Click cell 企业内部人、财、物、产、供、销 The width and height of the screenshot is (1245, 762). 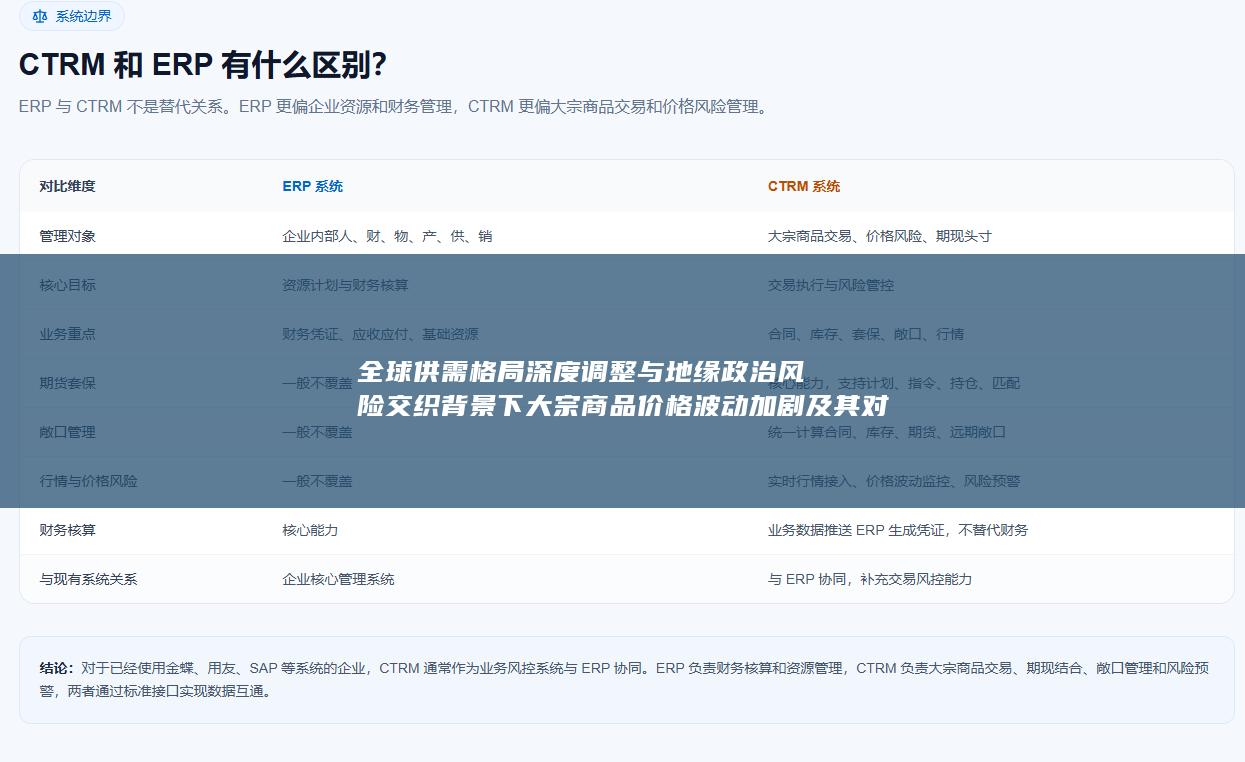pos(387,236)
